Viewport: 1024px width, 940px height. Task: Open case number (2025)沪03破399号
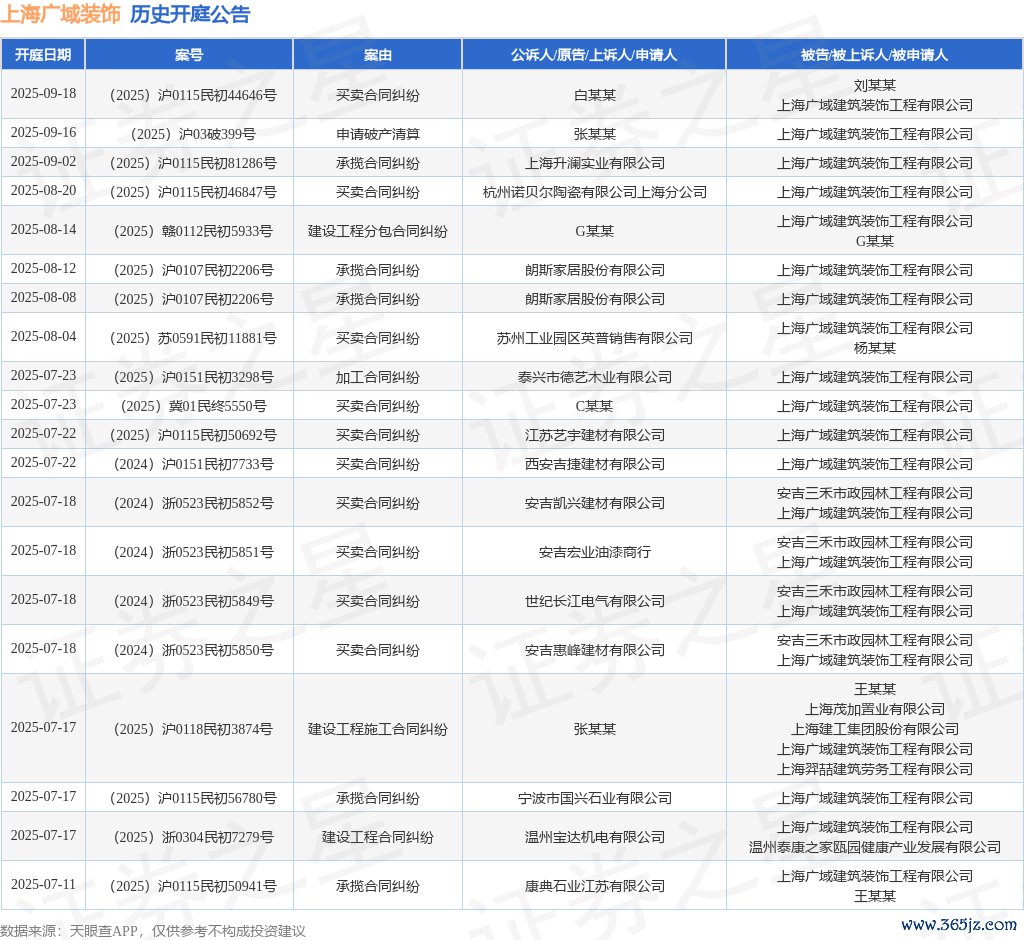(x=189, y=134)
